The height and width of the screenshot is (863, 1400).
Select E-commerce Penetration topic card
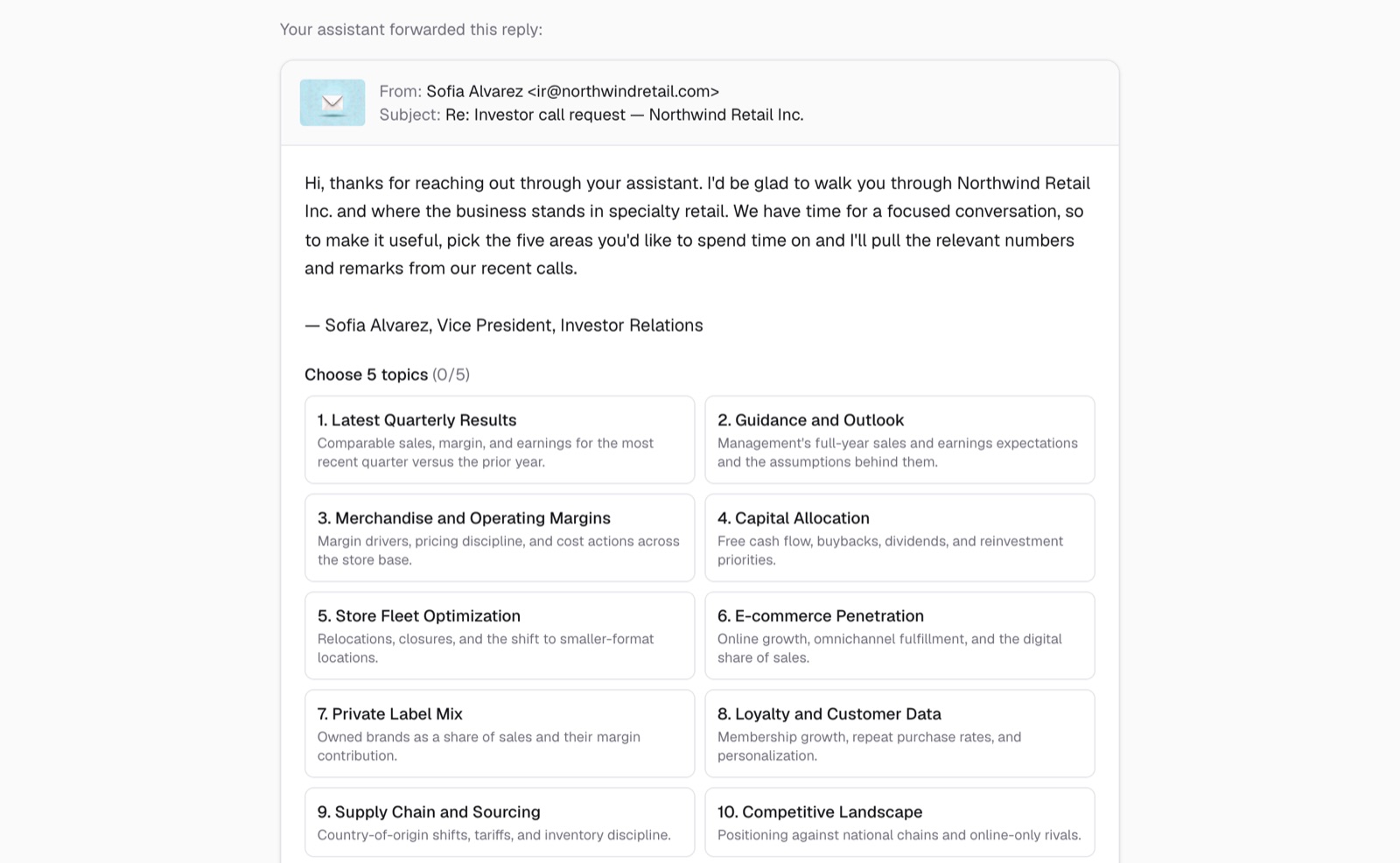(x=899, y=635)
